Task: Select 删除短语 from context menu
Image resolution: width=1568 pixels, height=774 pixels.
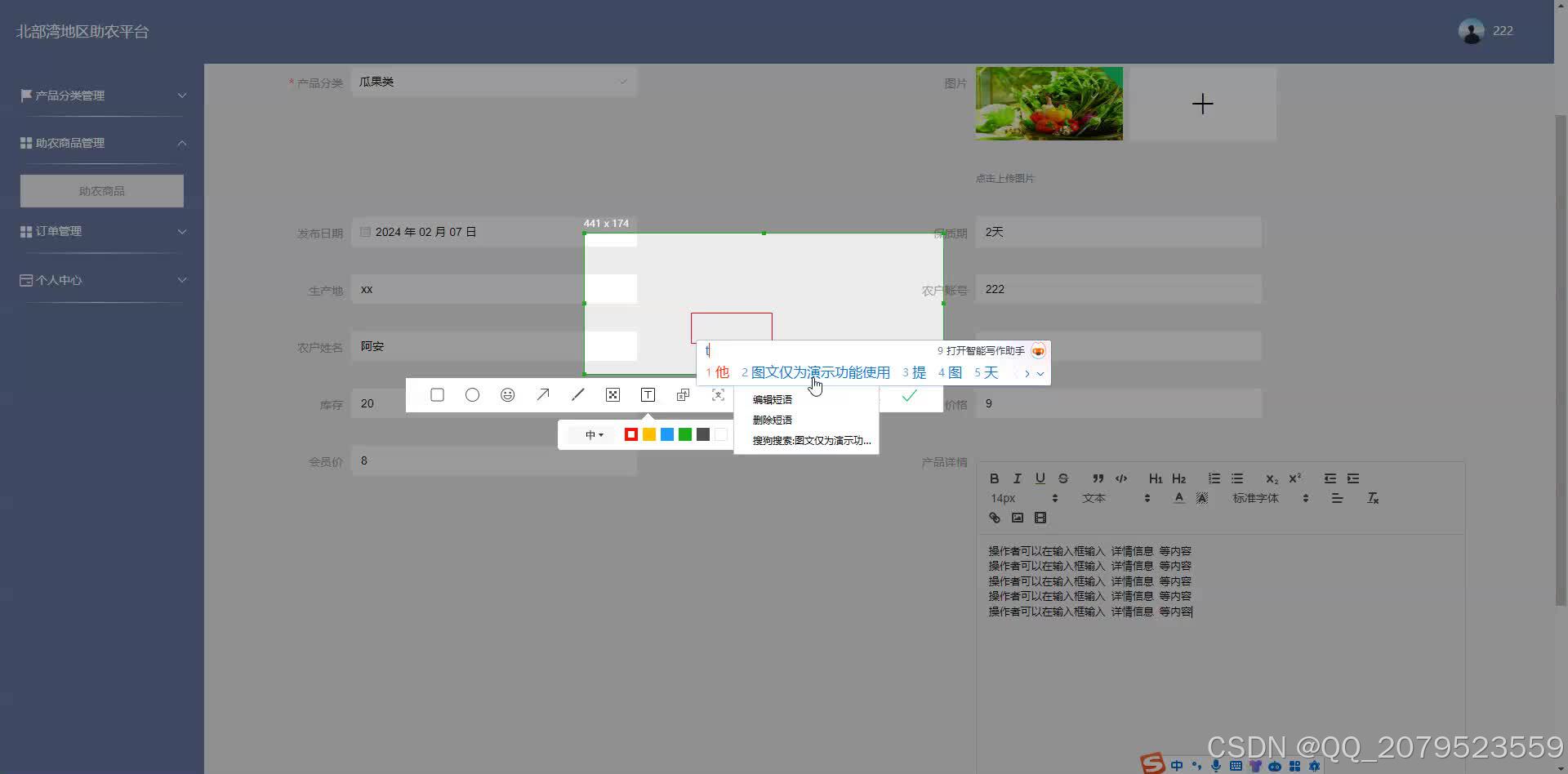Action: (x=773, y=420)
